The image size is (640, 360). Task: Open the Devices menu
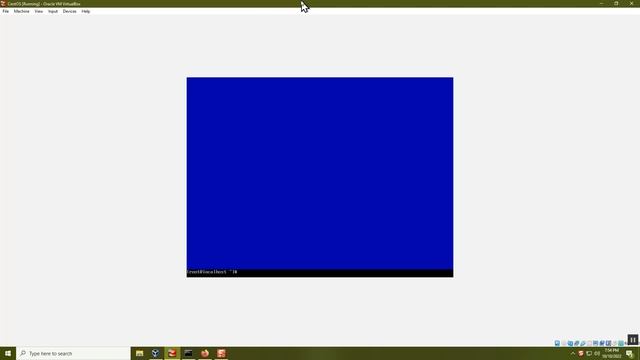[69, 11]
